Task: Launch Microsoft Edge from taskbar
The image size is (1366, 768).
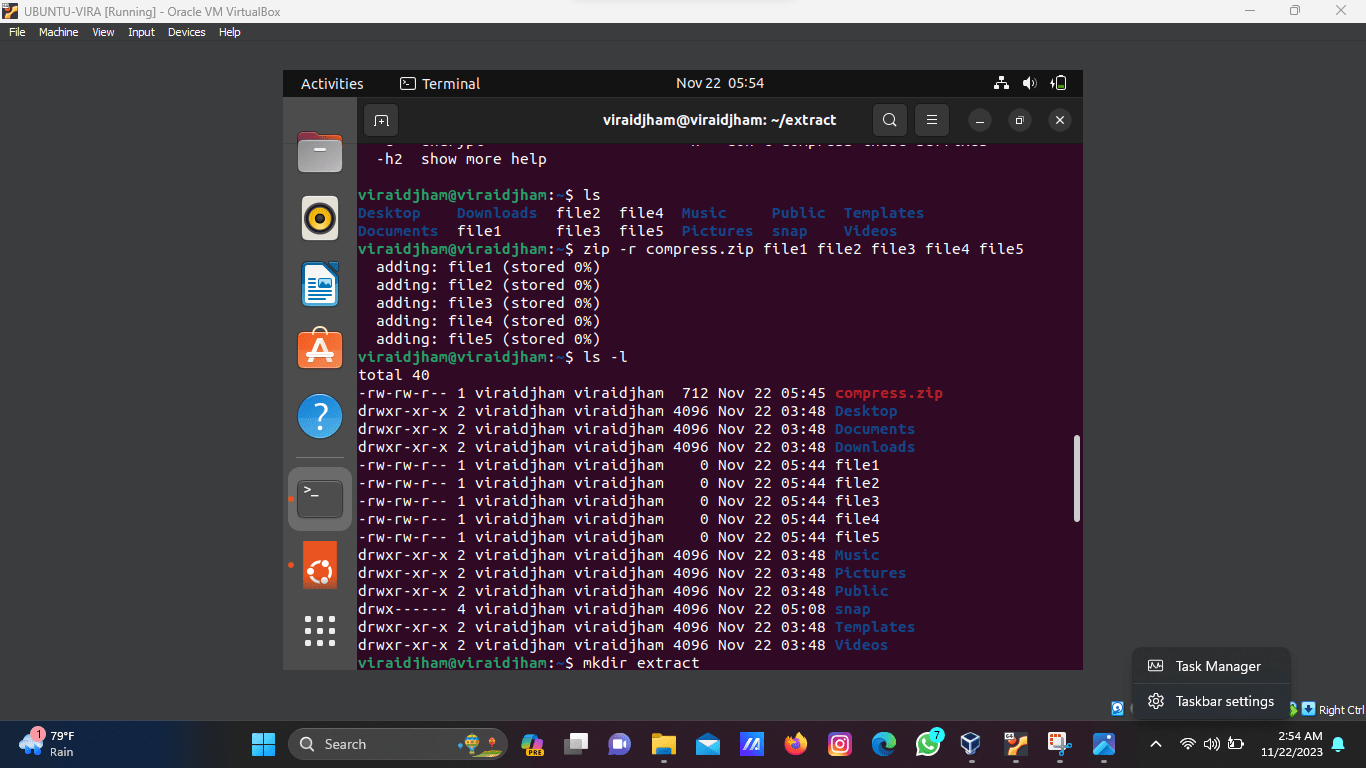Action: pos(884,744)
